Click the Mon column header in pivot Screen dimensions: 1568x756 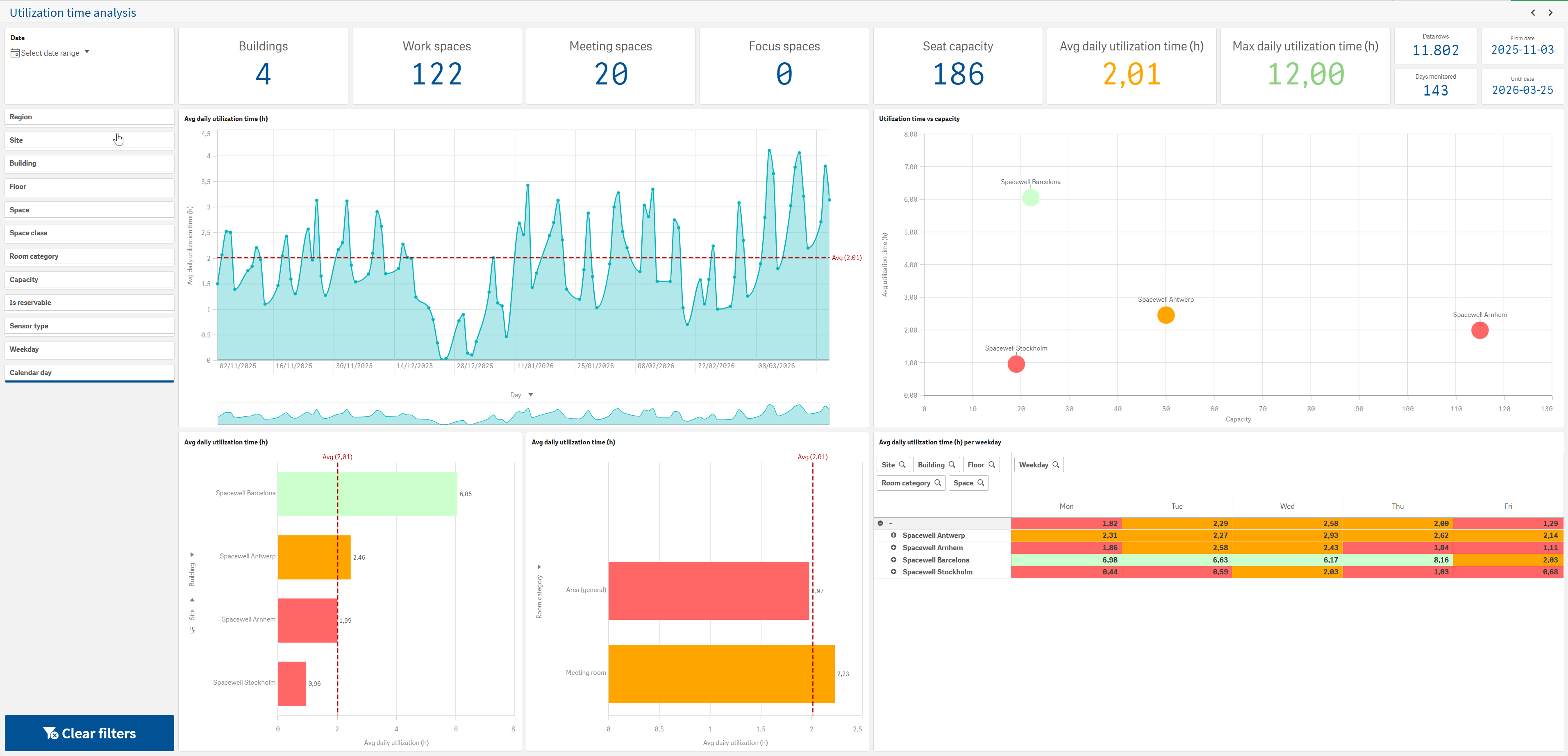1066,506
